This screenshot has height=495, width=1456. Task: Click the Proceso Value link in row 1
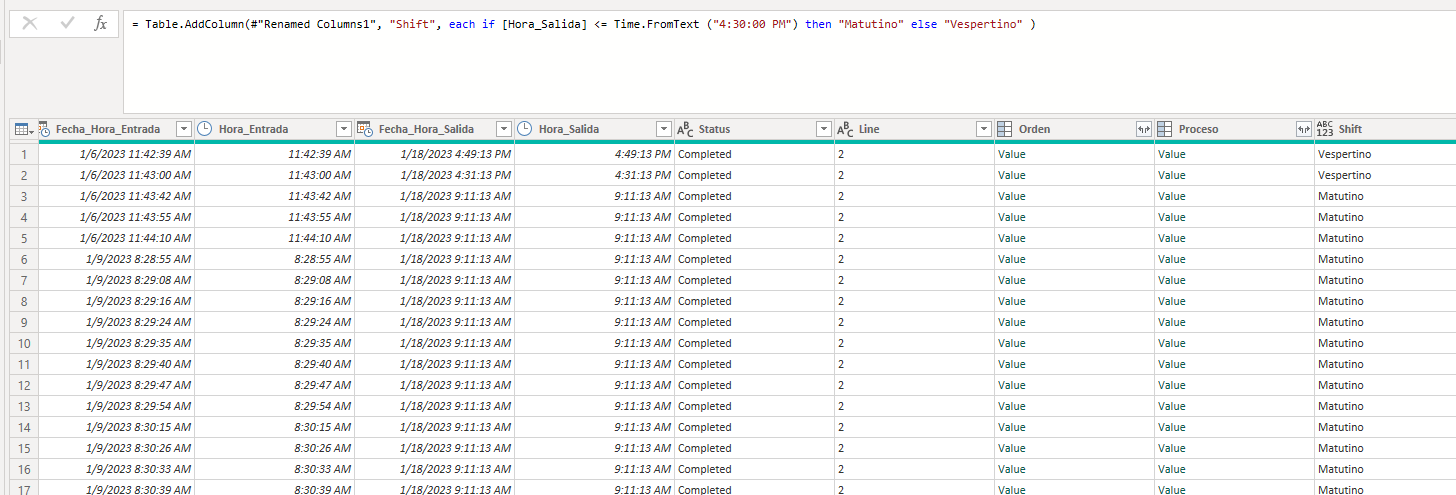click(1171, 154)
